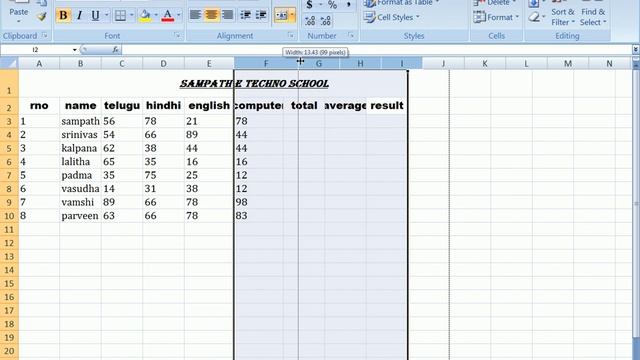Select column A header

pos(39,64)
